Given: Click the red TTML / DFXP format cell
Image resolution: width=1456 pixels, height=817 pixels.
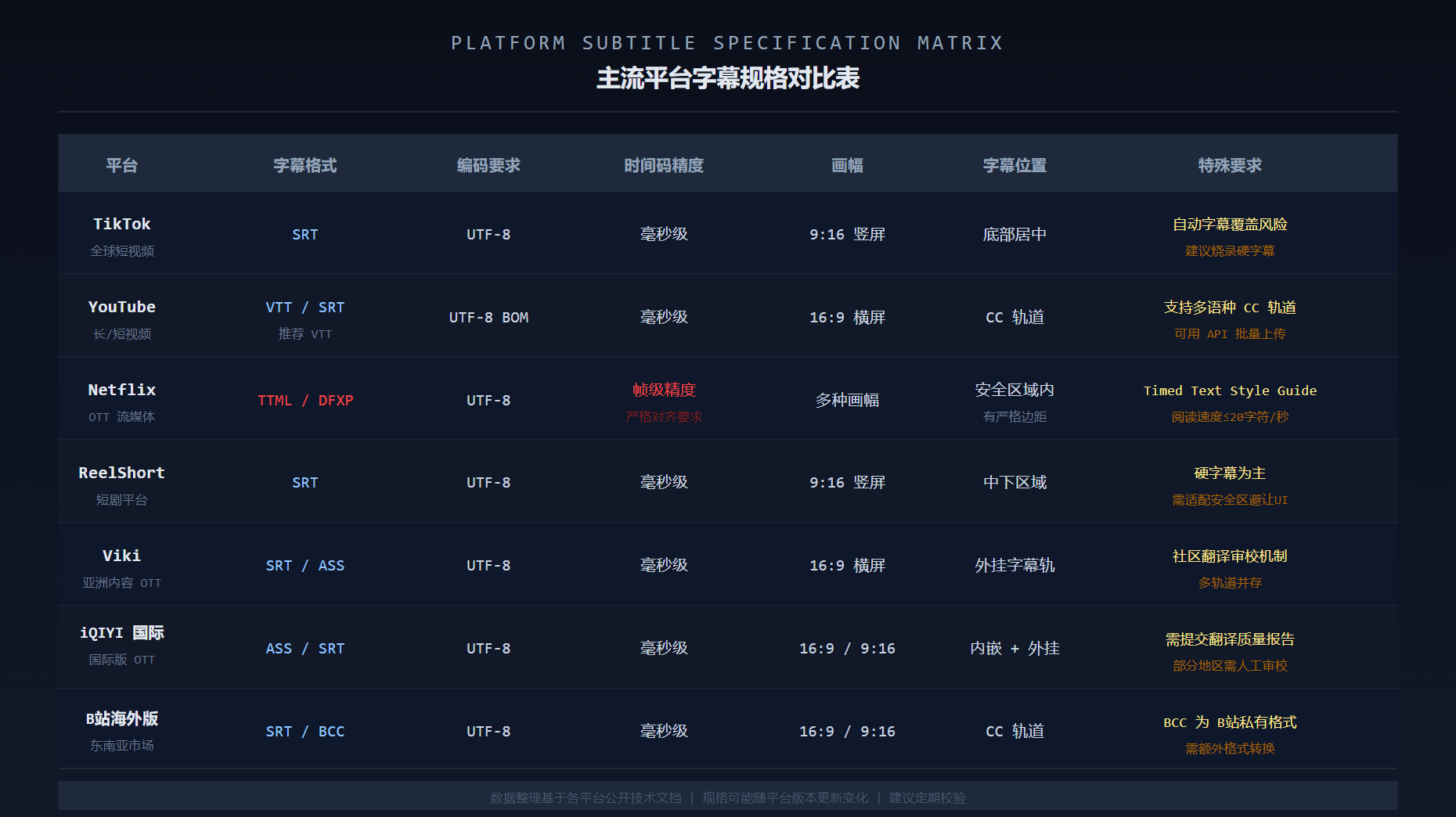Looking at the screenshot, I should click(x=305, y=400).
